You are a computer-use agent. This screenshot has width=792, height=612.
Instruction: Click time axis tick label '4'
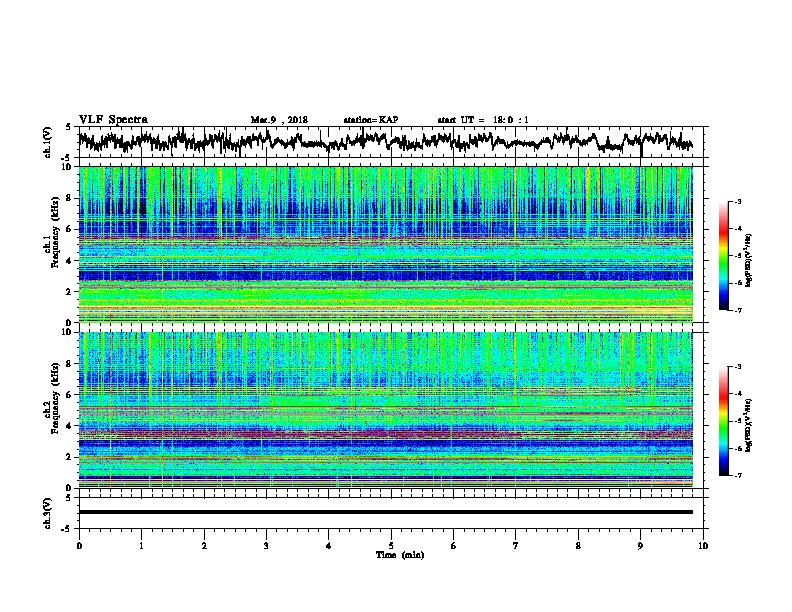[x=329, y=546]
